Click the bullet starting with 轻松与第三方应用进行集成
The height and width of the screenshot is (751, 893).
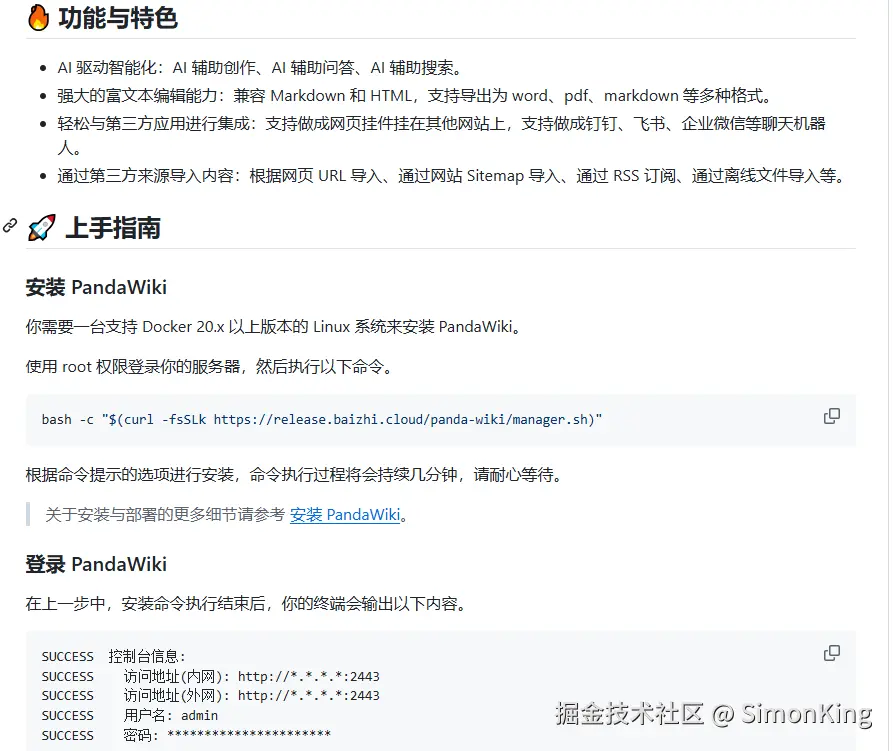coord(441,136)
